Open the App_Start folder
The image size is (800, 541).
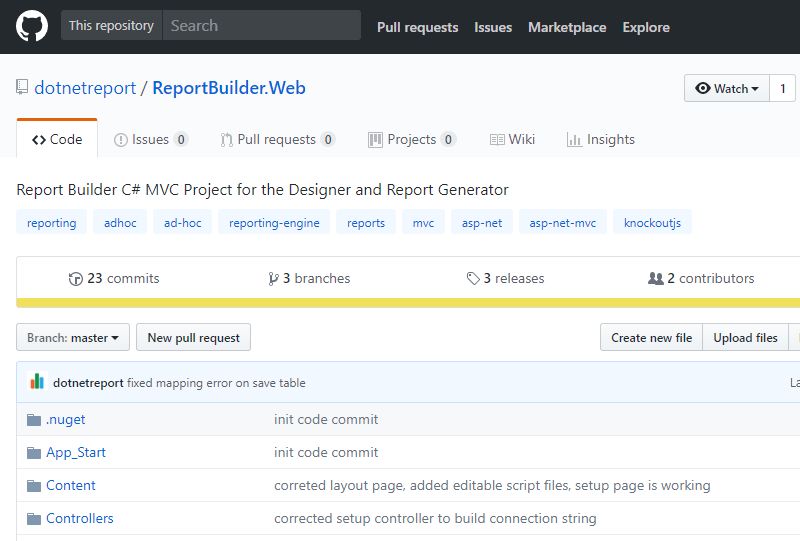pos(76,453)
